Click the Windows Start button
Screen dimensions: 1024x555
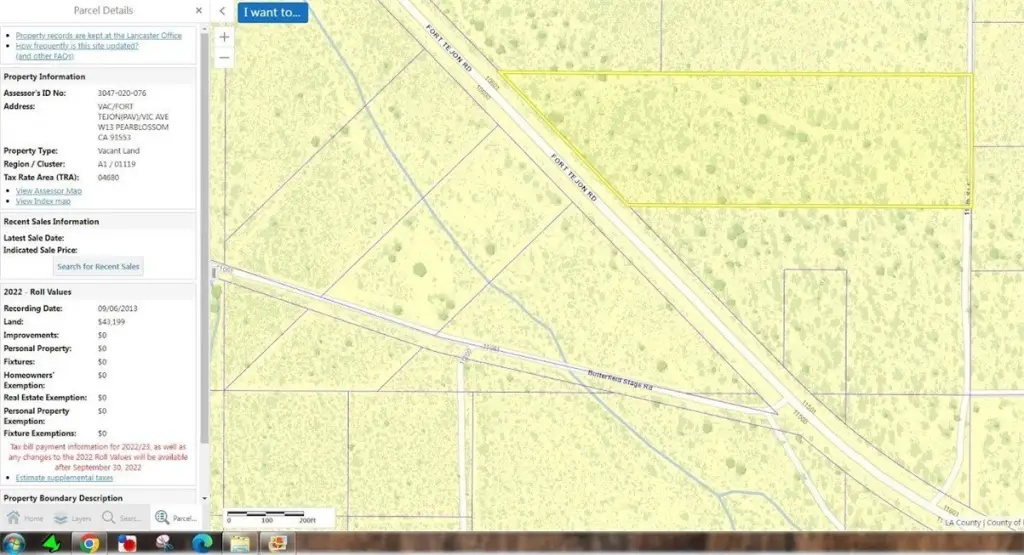point(16,544)
